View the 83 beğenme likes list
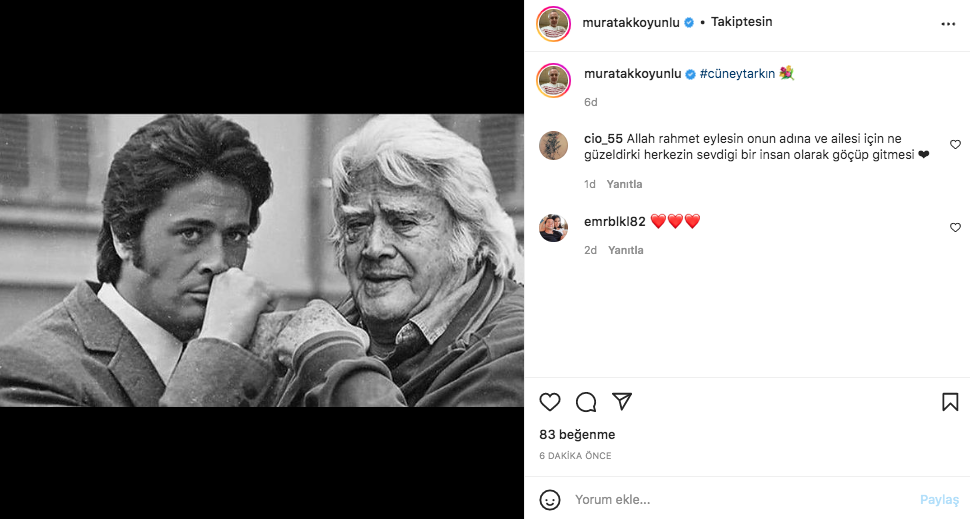The width and height of the screenshot is (970, 519). pyautogui.click(x=577, y=435)
